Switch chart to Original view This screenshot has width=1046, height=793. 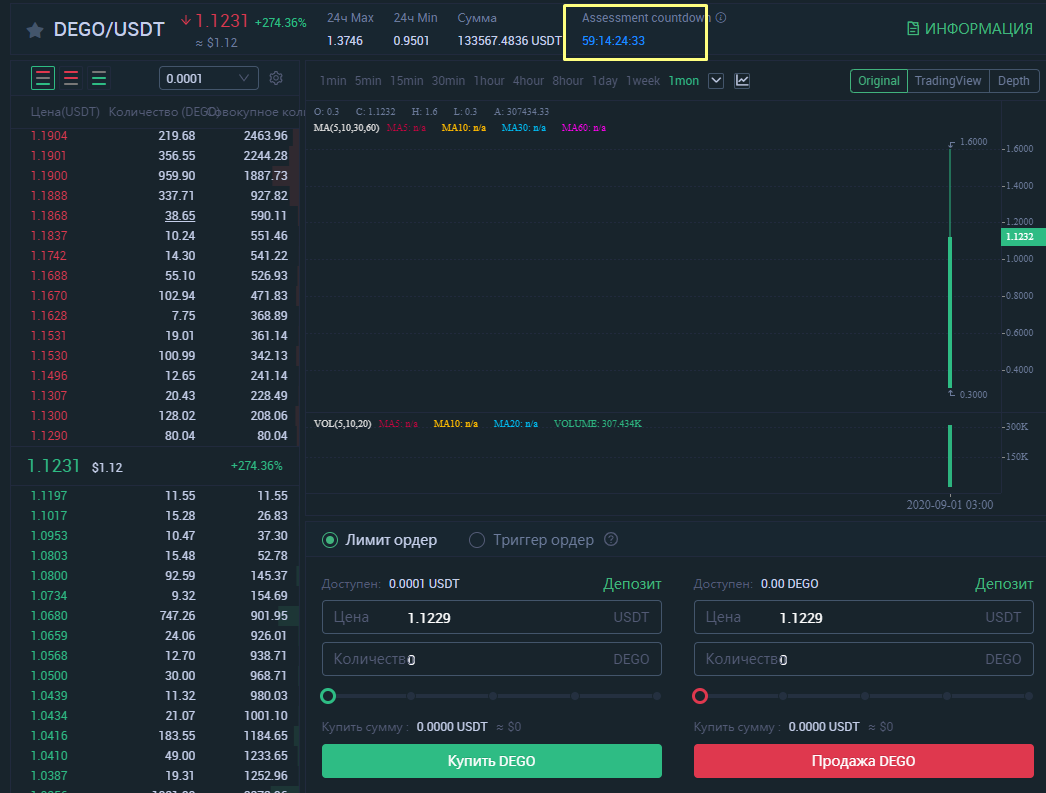[879, 81]
